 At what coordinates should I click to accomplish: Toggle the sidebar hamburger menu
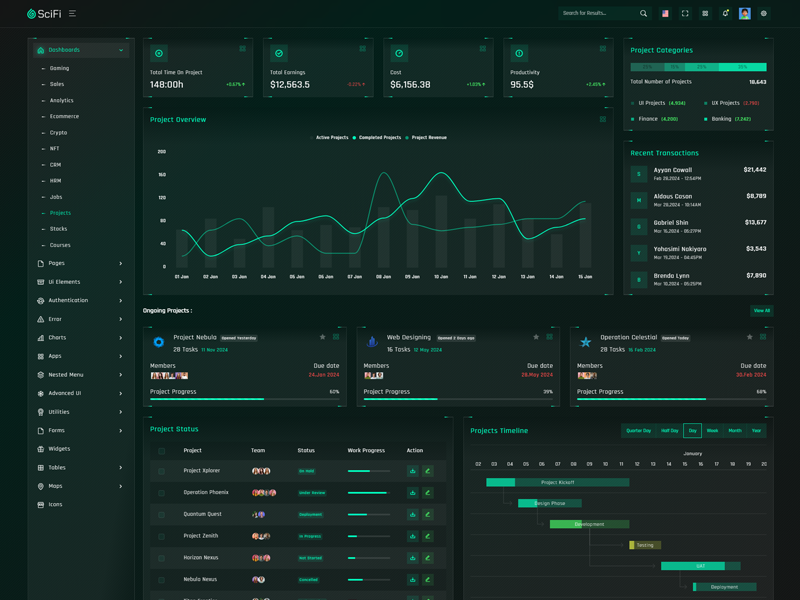(x=72, y=14)
